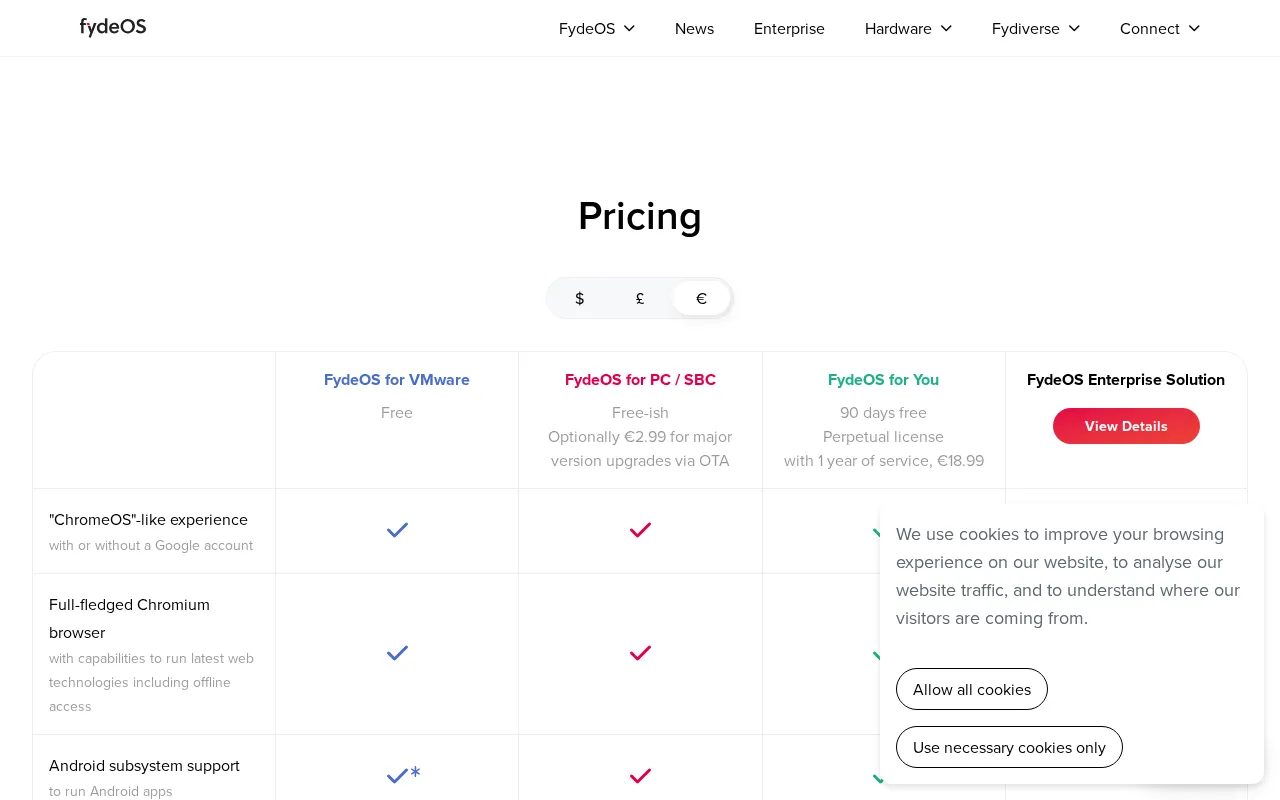
Task: Choose Use necessary cookies only
Action: coord(1009,747)
